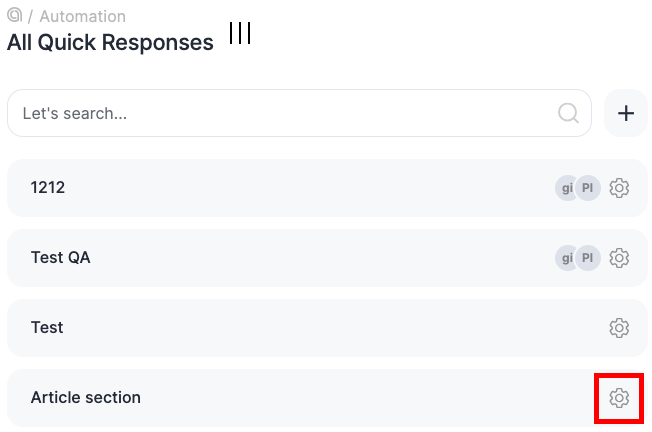Screen dimensions: 652x432
Task: Open the 1212 quick response
Action: click(x=48, y=187)
